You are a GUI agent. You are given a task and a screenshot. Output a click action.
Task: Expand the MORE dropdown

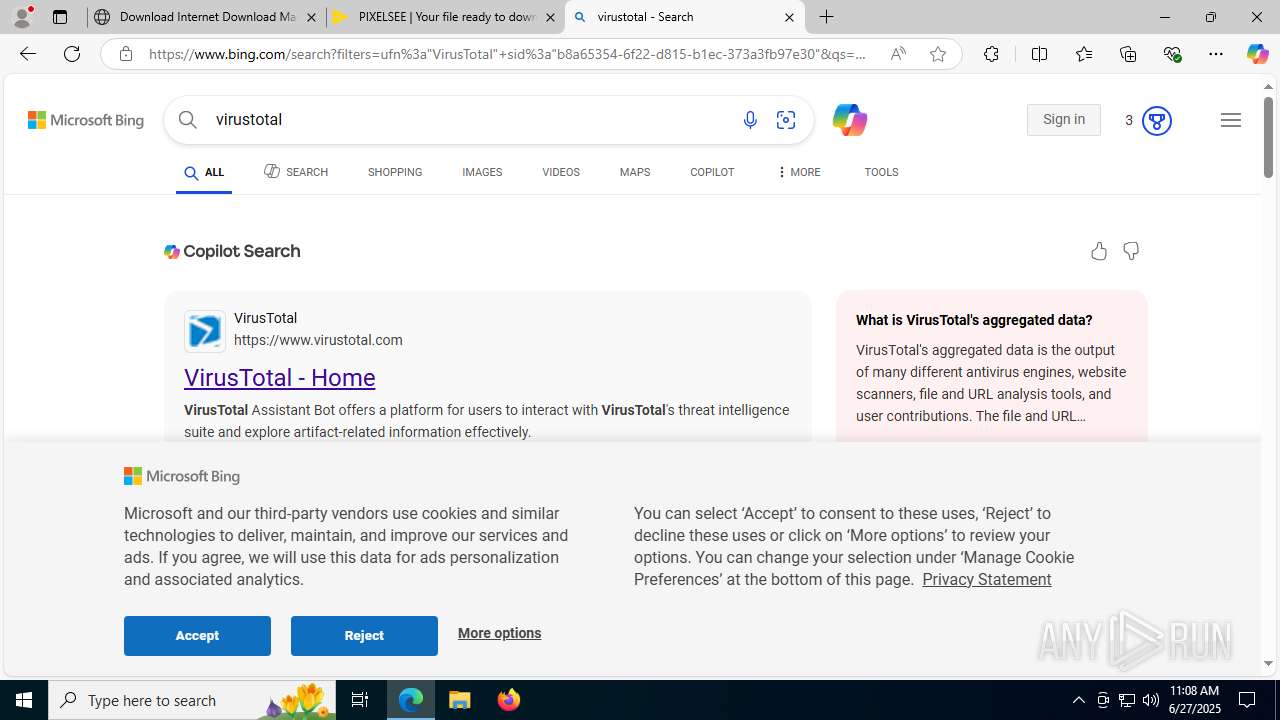[798, 173]
